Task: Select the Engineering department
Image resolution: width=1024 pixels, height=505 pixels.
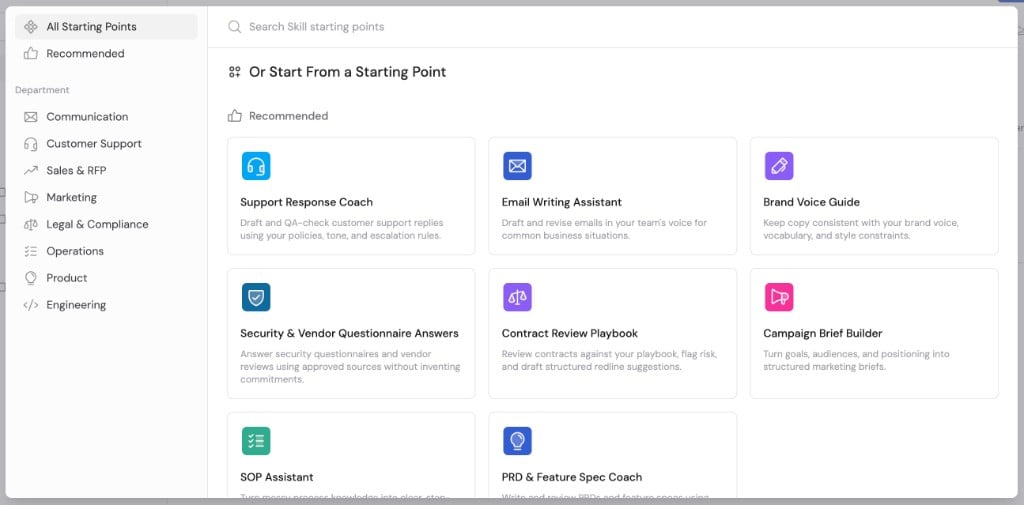Action: 106,305
